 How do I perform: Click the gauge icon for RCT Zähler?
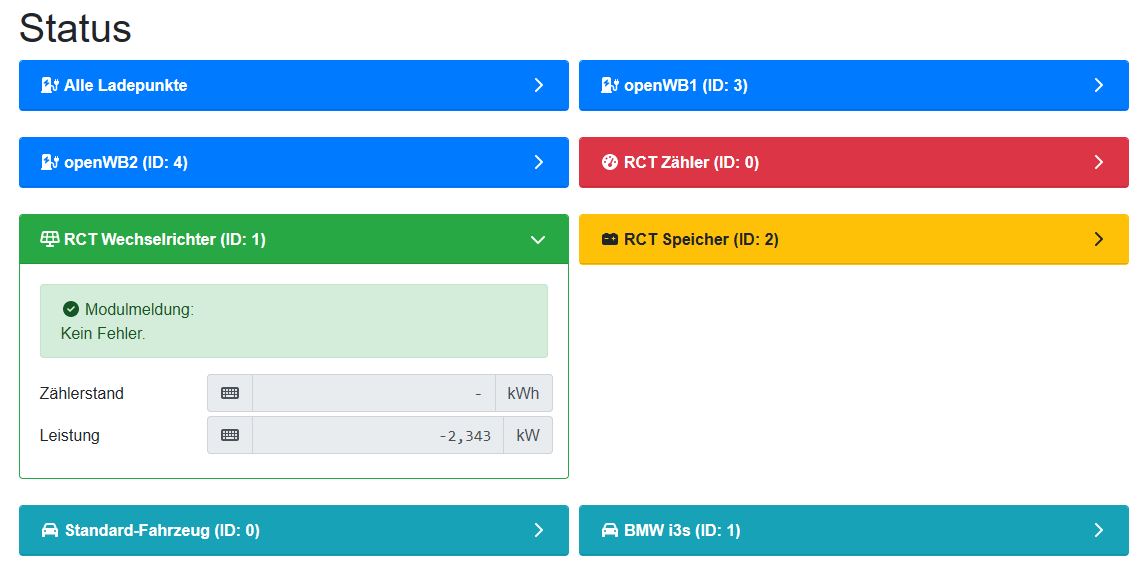[x=610, y=163]
